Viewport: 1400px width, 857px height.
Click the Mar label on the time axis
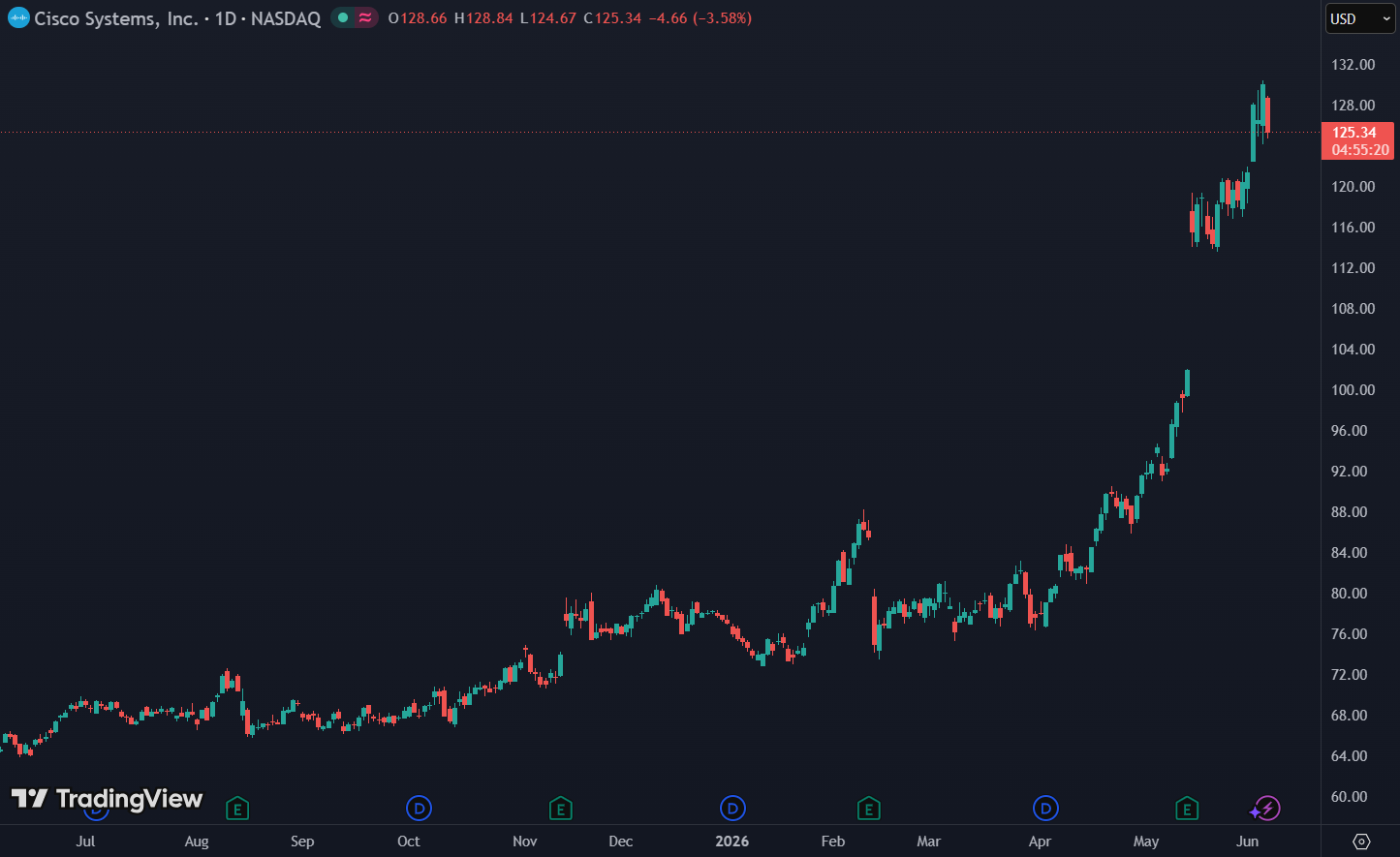coord(929,842)
